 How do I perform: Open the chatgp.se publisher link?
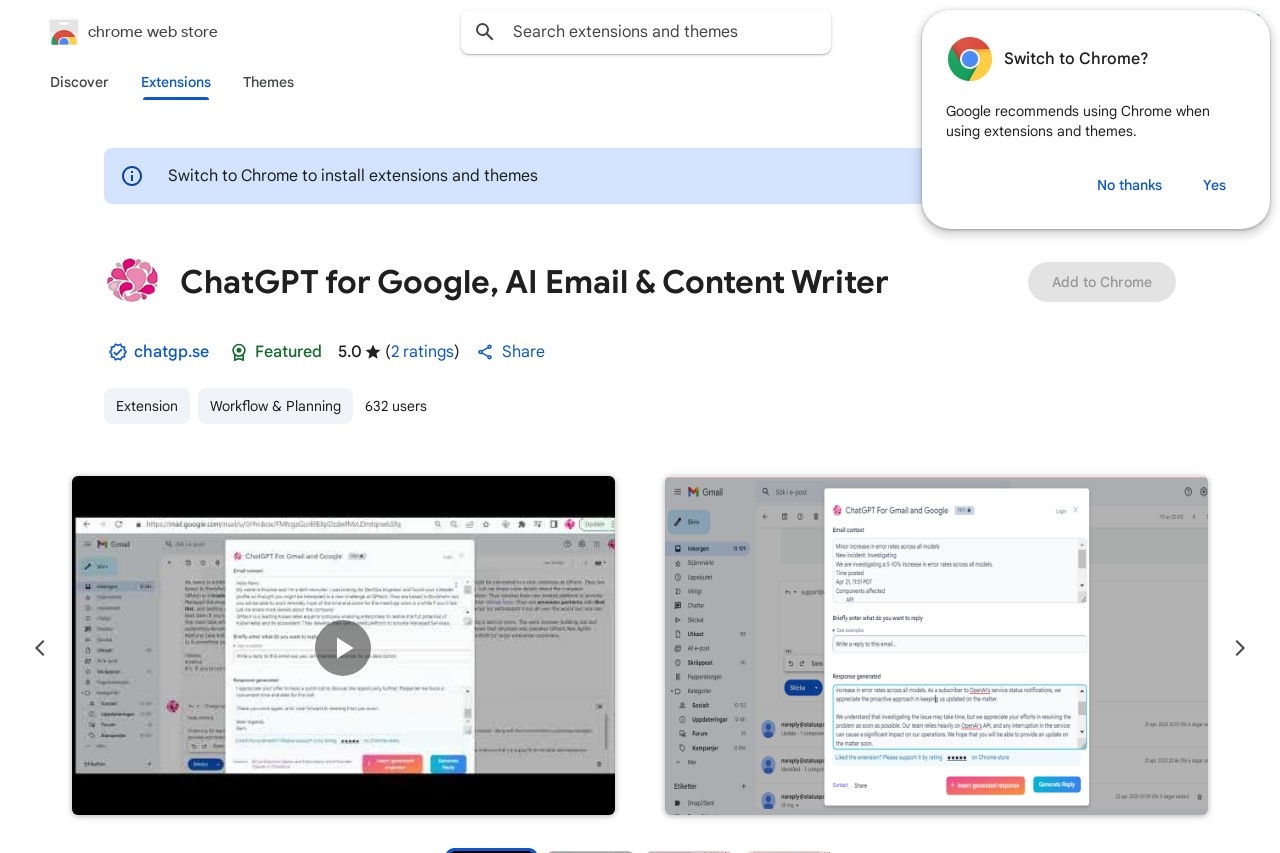point(171,352)
